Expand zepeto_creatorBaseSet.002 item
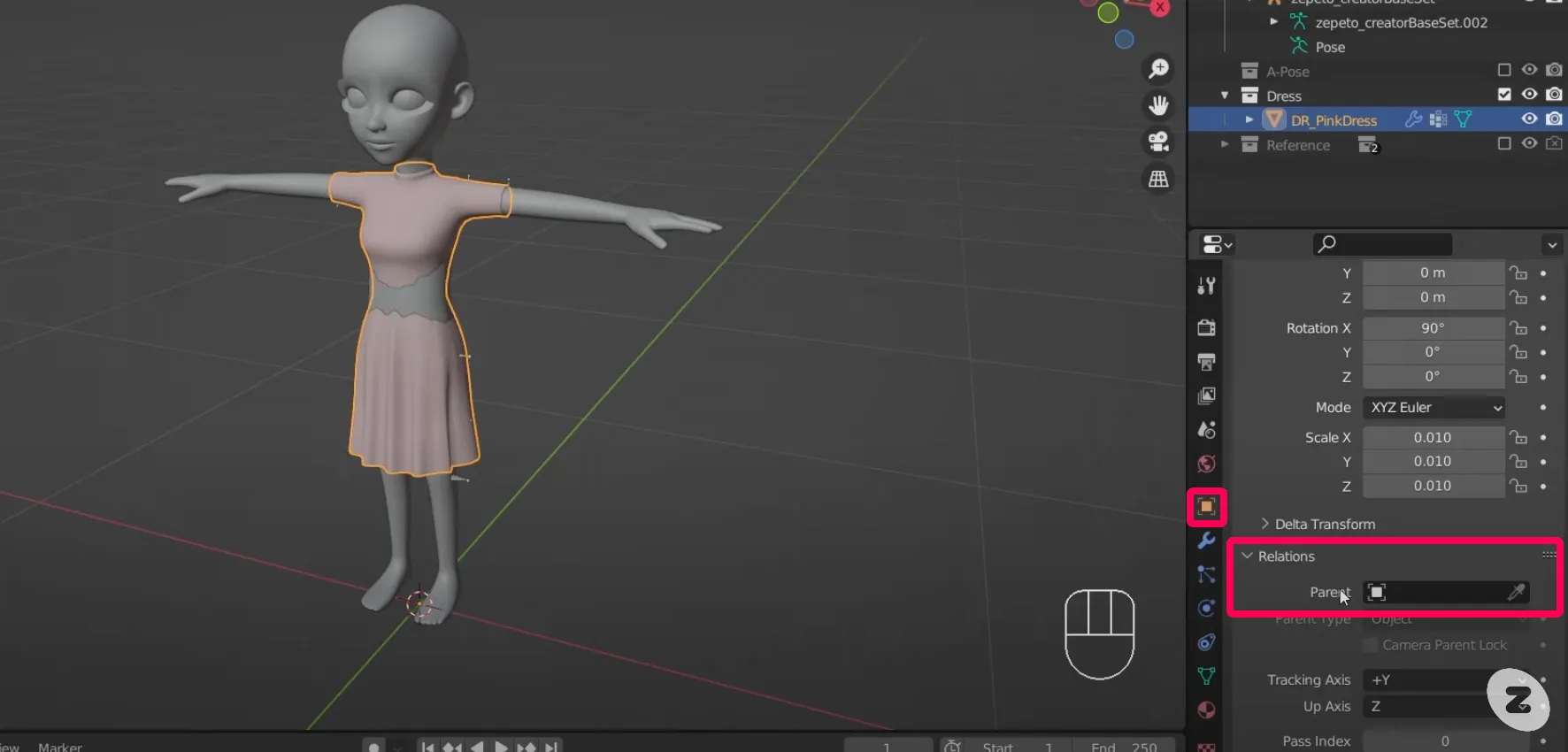 pyautogui.click(x=1274, y=21)
